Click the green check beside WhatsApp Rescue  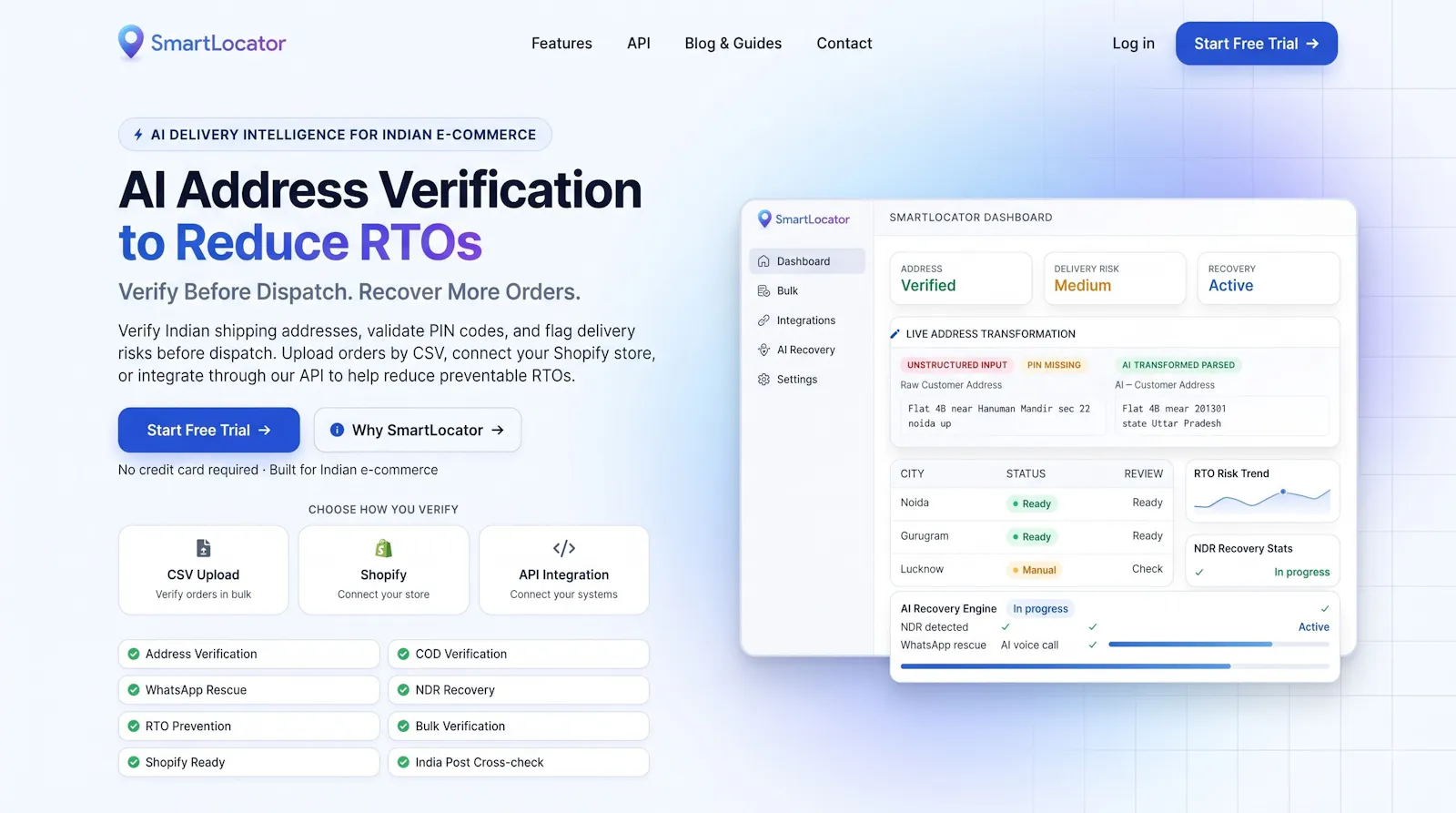pyautogui.click(x=134, y=690)
